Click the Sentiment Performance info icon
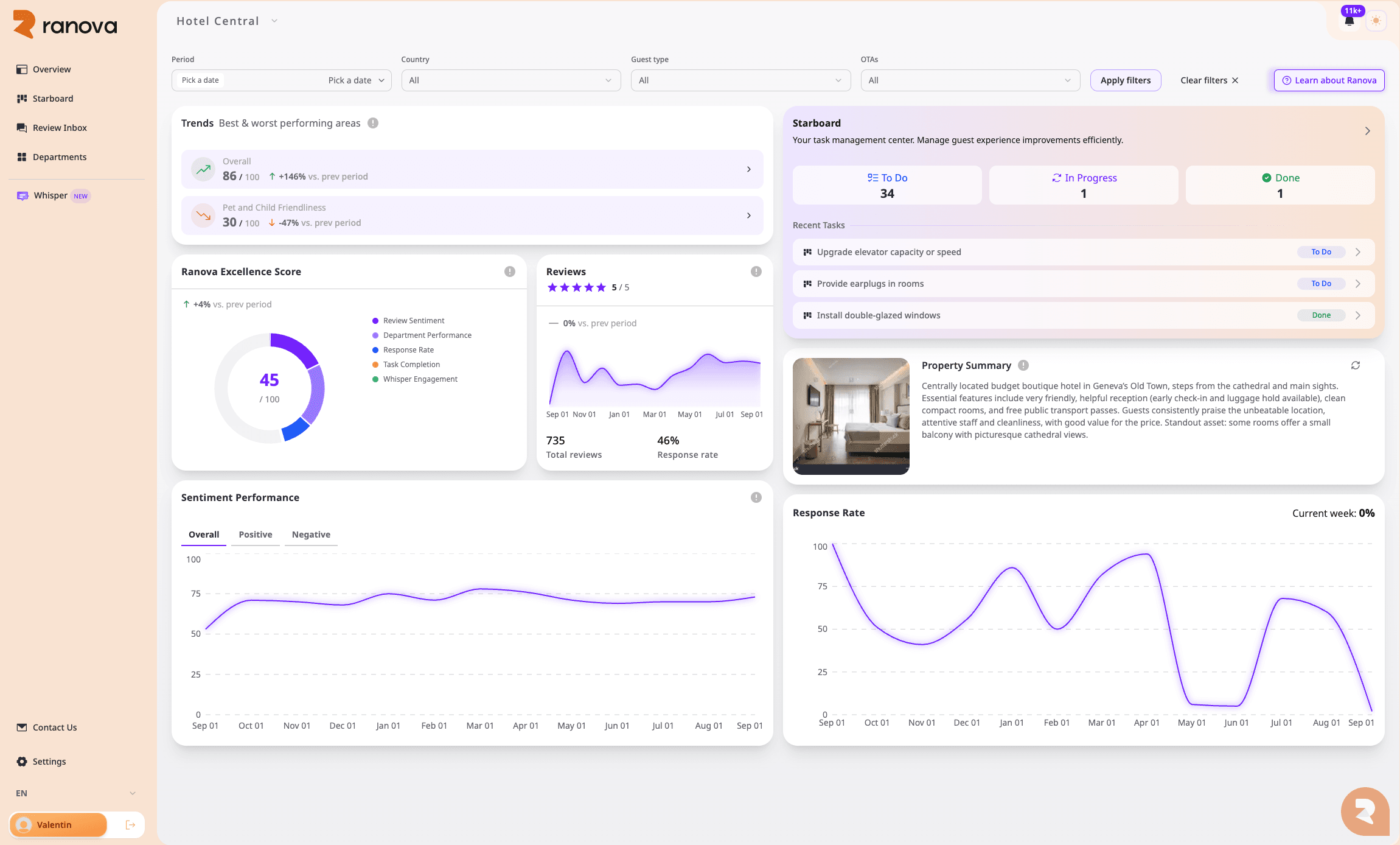 coord(756,497)
